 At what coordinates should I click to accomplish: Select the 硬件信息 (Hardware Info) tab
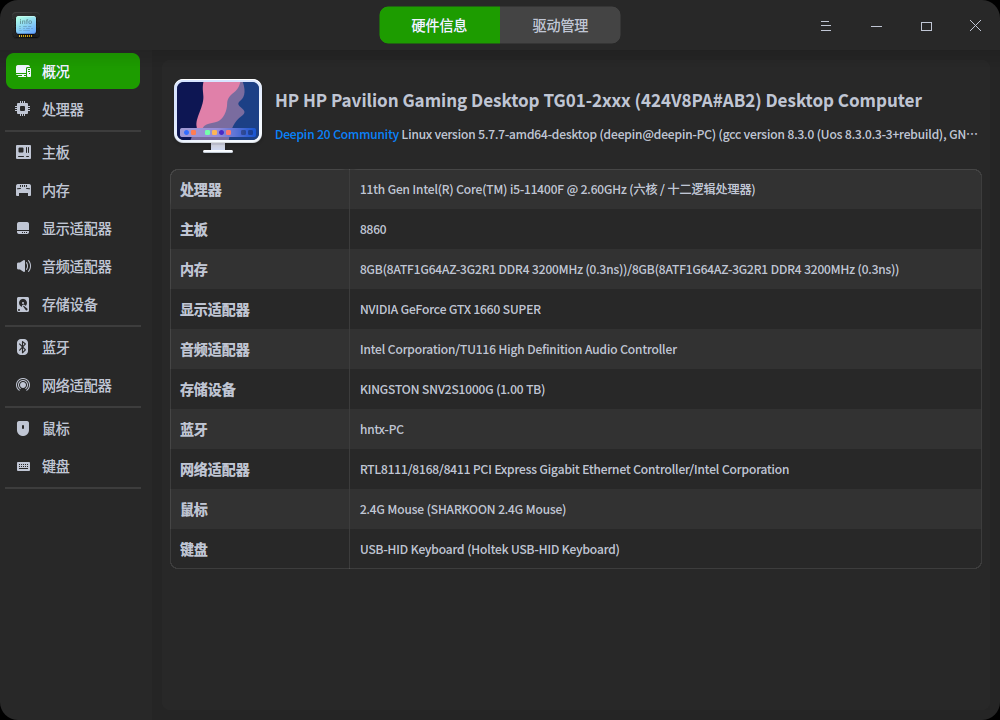pyautogui.click(x=440, y=25)
